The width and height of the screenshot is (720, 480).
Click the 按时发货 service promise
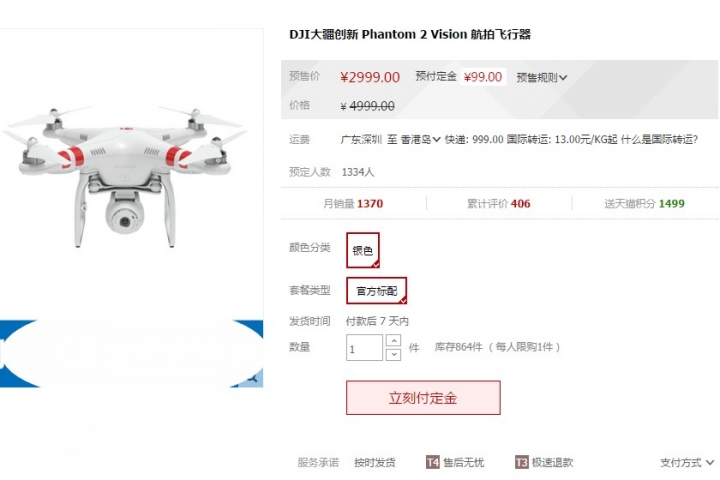pyautogui.click(x=375, y=462)
